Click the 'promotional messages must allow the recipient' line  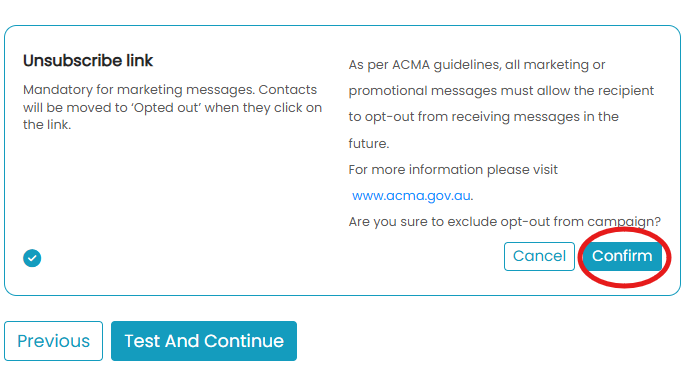[x=501, y=91]
